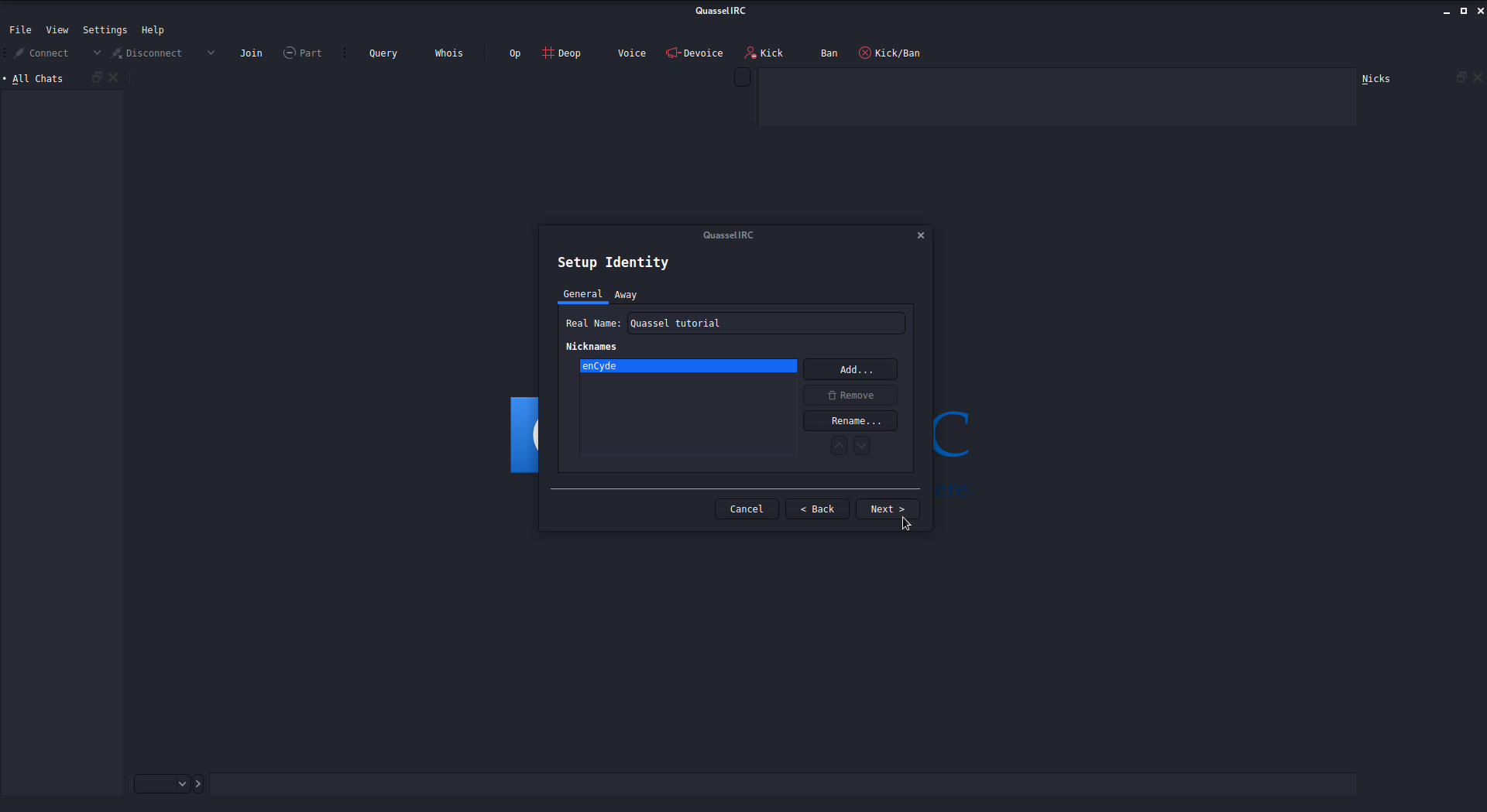This screenshot has height=812, width=1487.
Task: Switch to the Away tab
Action: point(625,295)
